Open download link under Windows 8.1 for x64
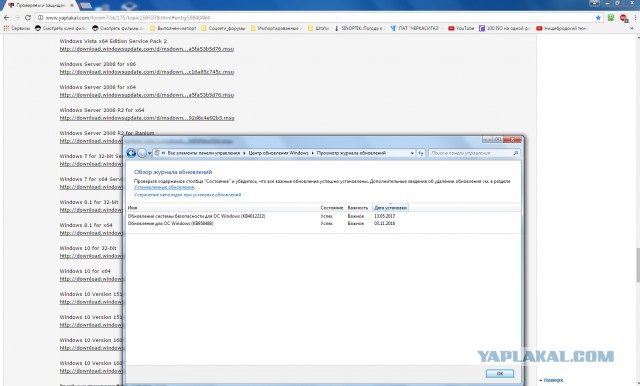 click(91, 233)
